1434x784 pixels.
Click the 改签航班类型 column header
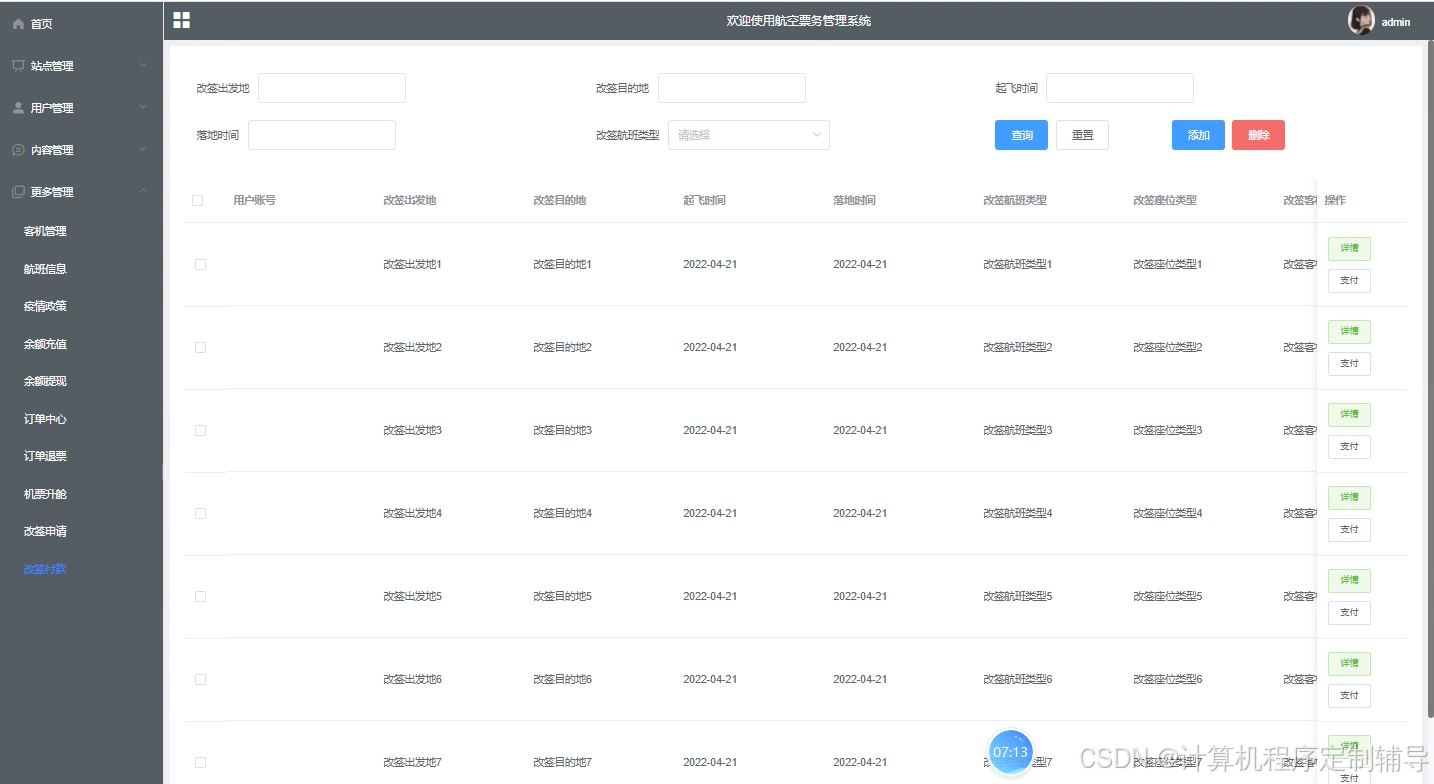pyautogui.click(x=1015, y=200)
